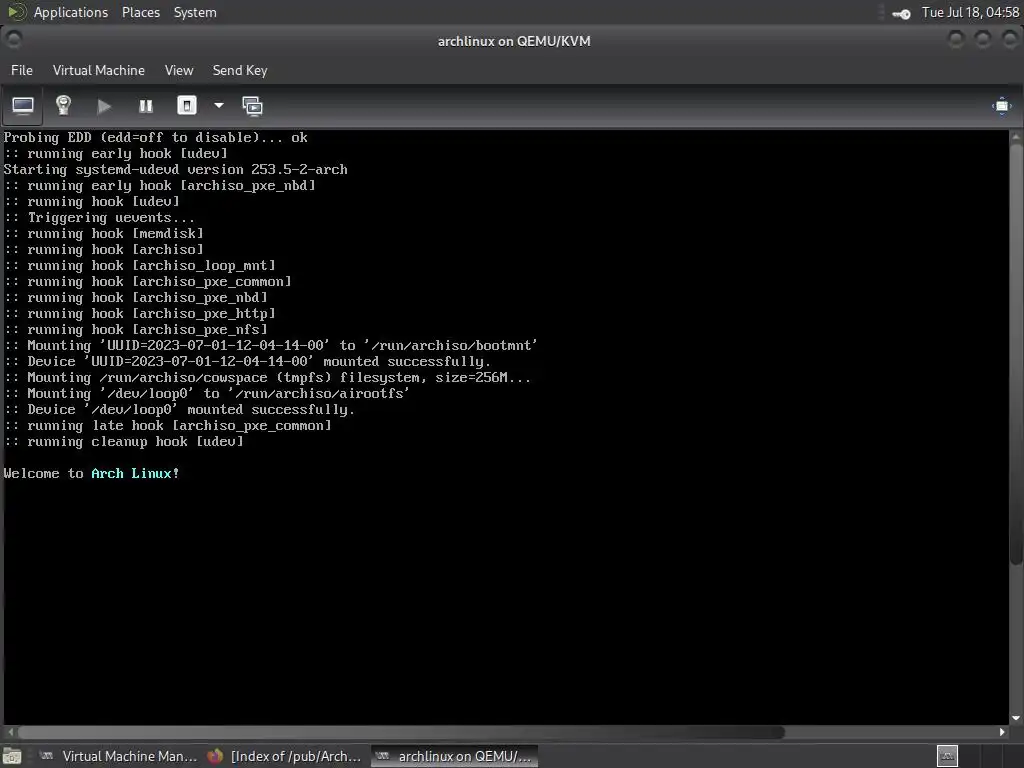This screenshot has width=1024, height=768.
Task: Open the Virtual Machine menu
Action: [x=99, y=71]
